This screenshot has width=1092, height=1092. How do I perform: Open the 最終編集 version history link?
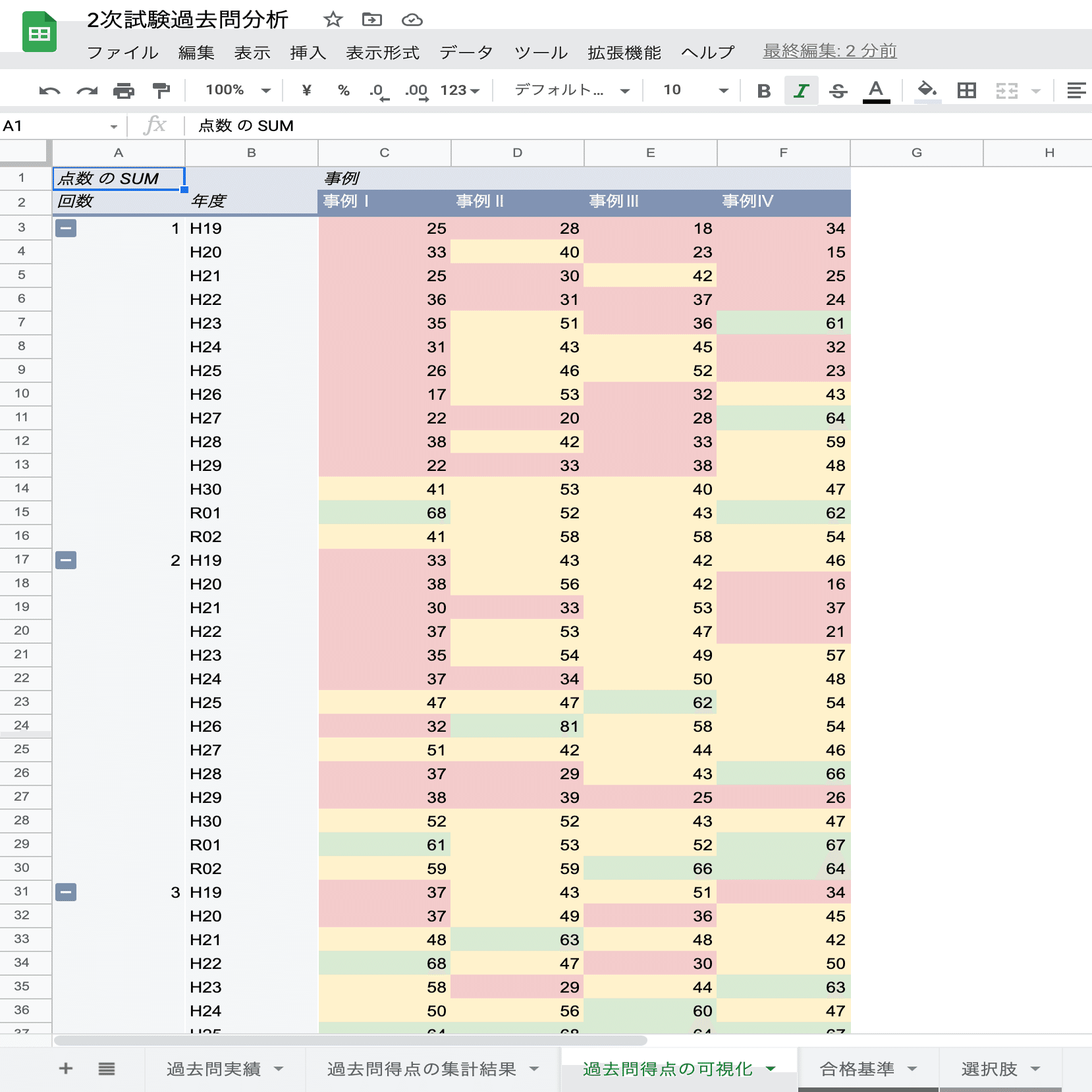coord(830,51)
